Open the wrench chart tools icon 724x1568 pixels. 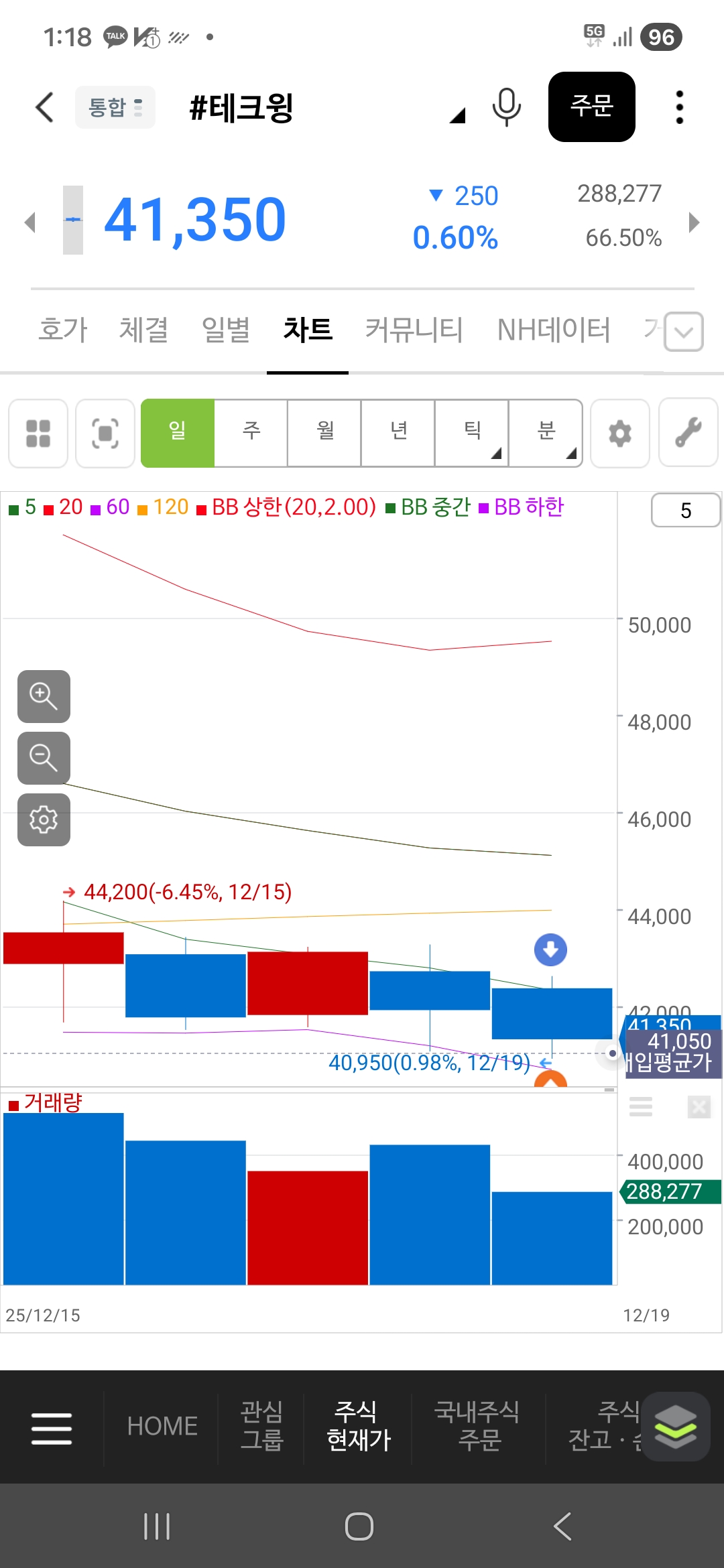688,433
